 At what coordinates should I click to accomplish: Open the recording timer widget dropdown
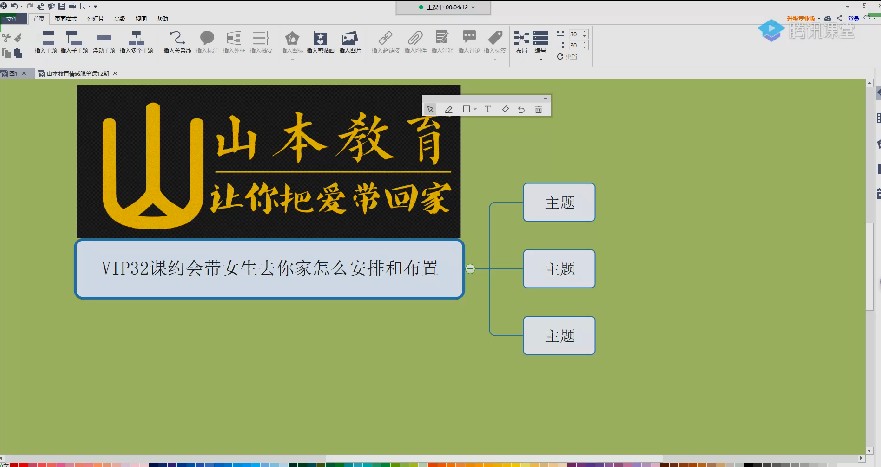click(x=473, y=7)
